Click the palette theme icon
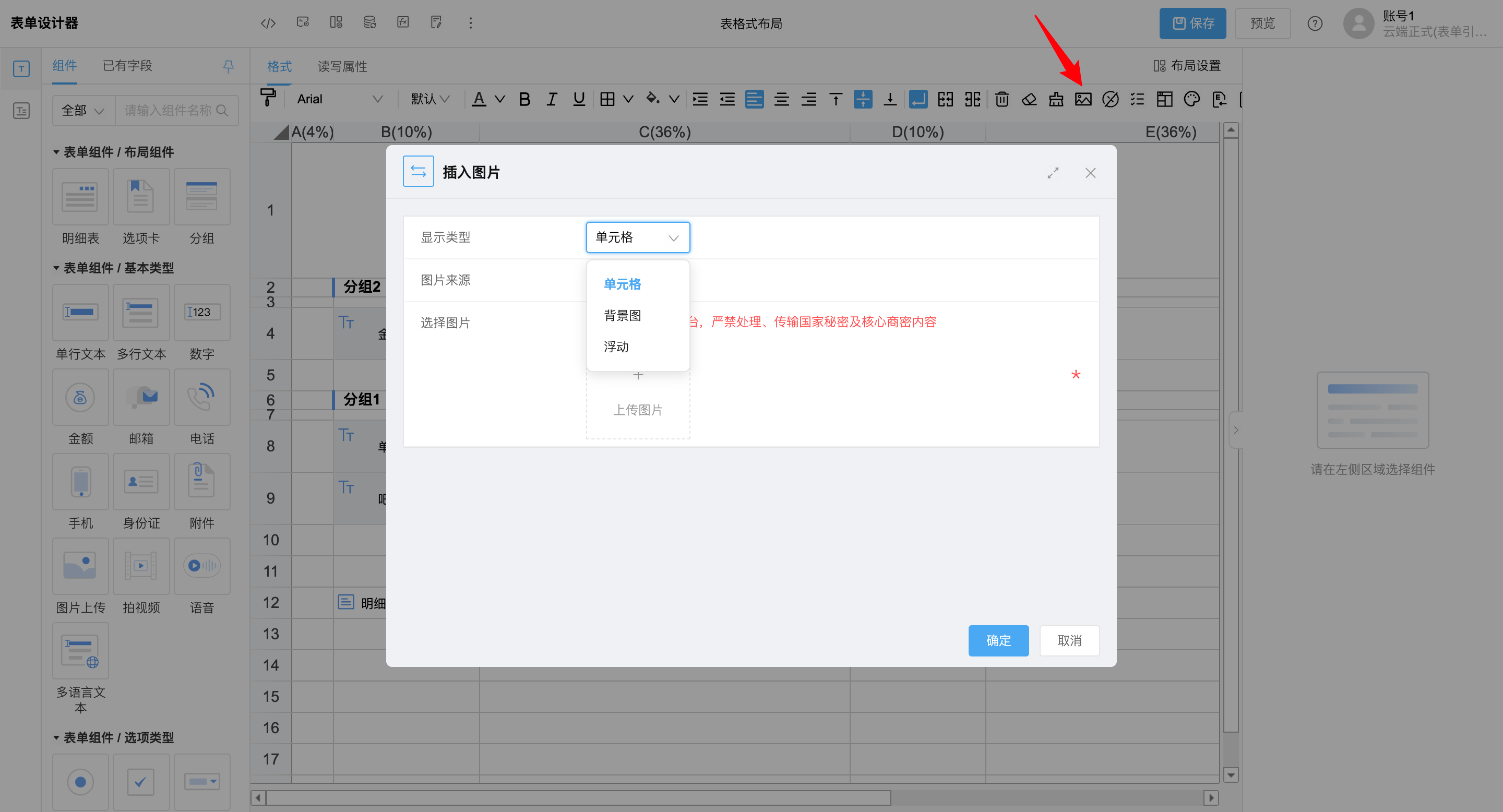This screenshot has height=812, width=1503. [1192, 99]
